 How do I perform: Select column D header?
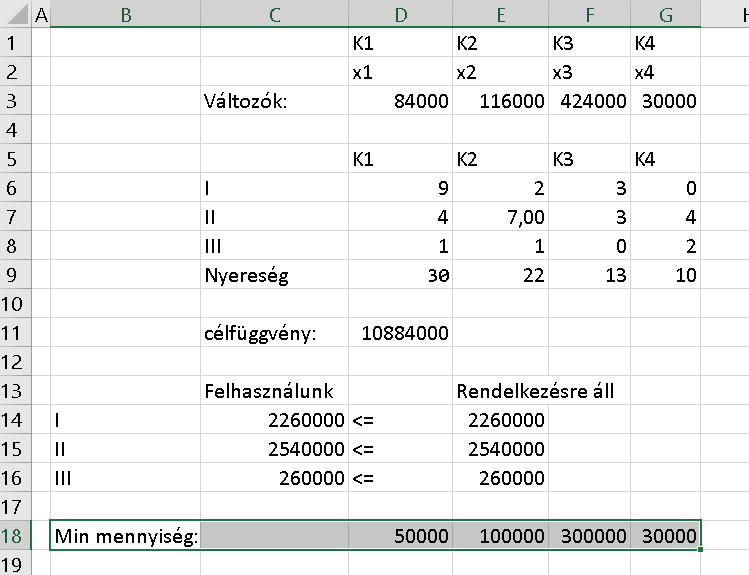400,15
